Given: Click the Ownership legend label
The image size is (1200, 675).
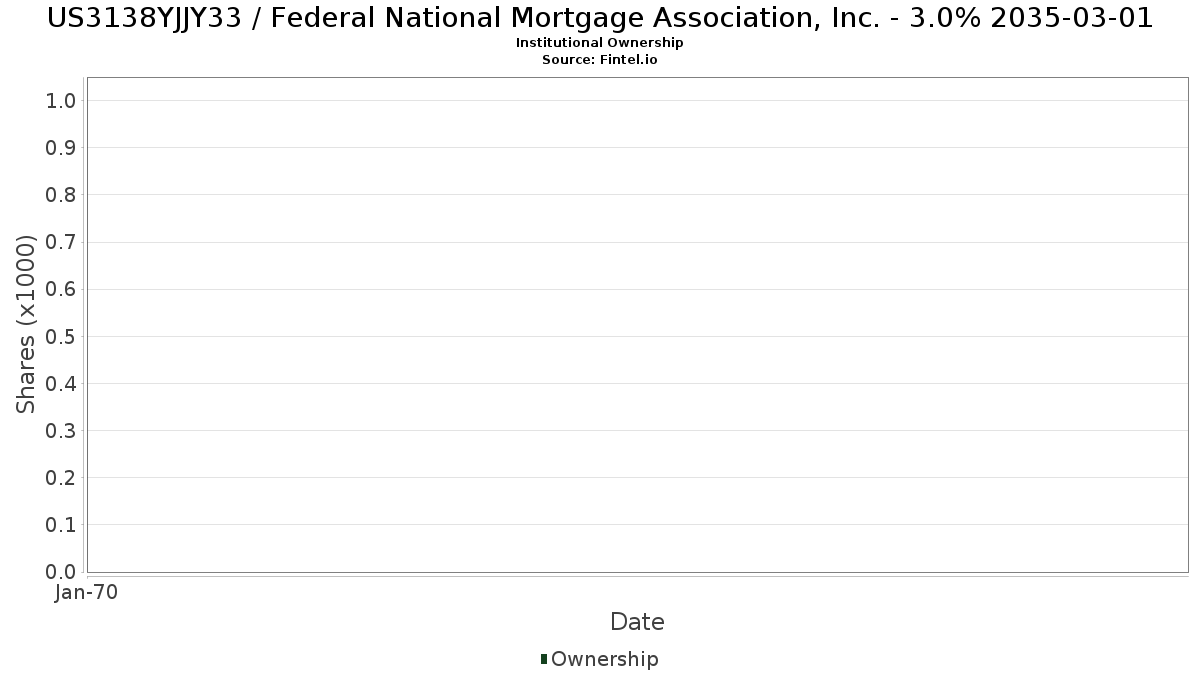Looking at the screenshot, I should click(x=604, y=659).
